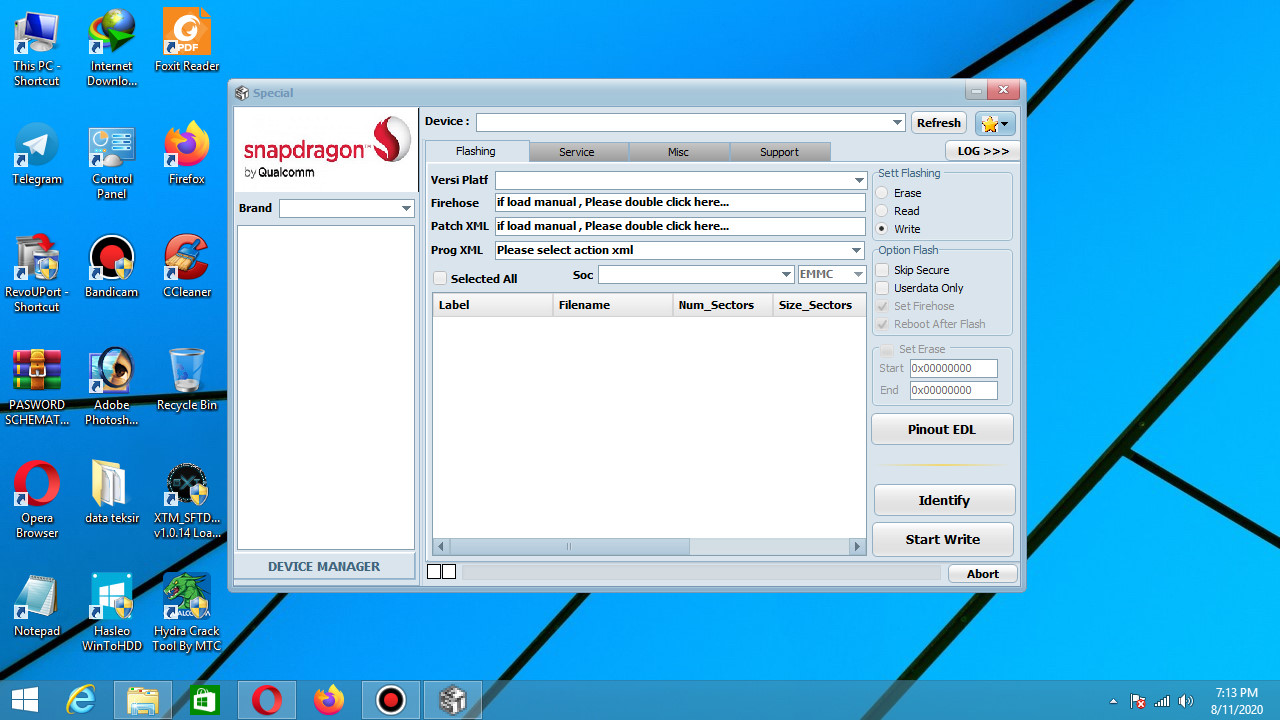Launch Adobe Photoshop desktop shortcut
Screen dimensions: 1280x720
pyautogui.click(x=112, y=387)
